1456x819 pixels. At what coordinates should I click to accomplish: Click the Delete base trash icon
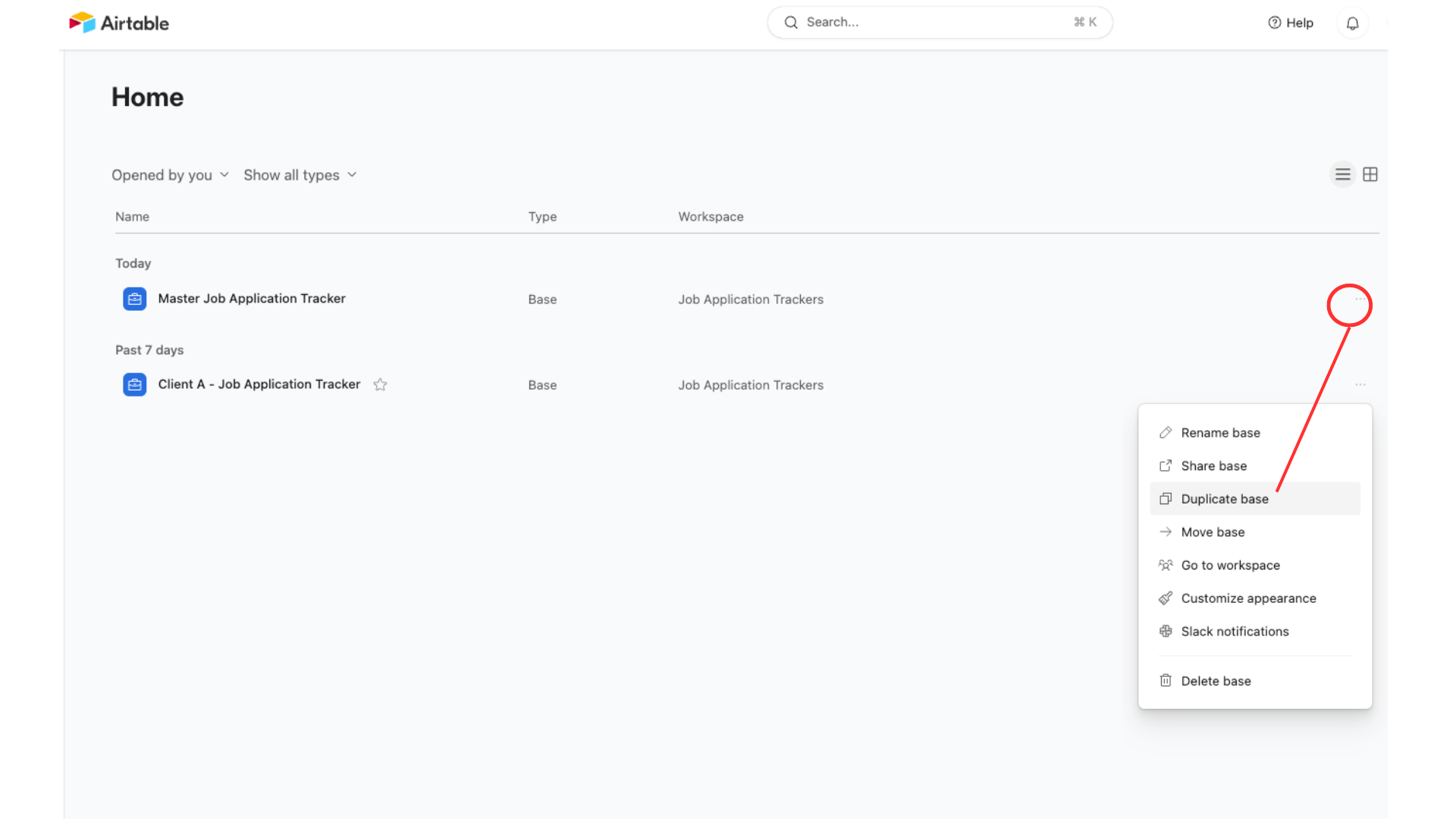point(1166,680)
